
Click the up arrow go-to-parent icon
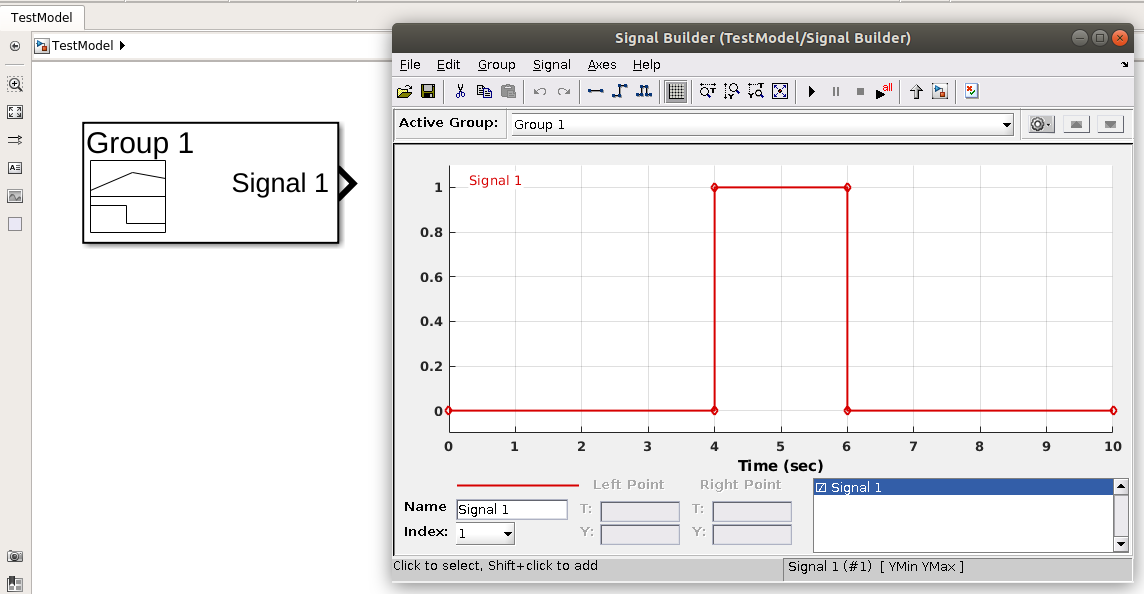tap(916, 91)
